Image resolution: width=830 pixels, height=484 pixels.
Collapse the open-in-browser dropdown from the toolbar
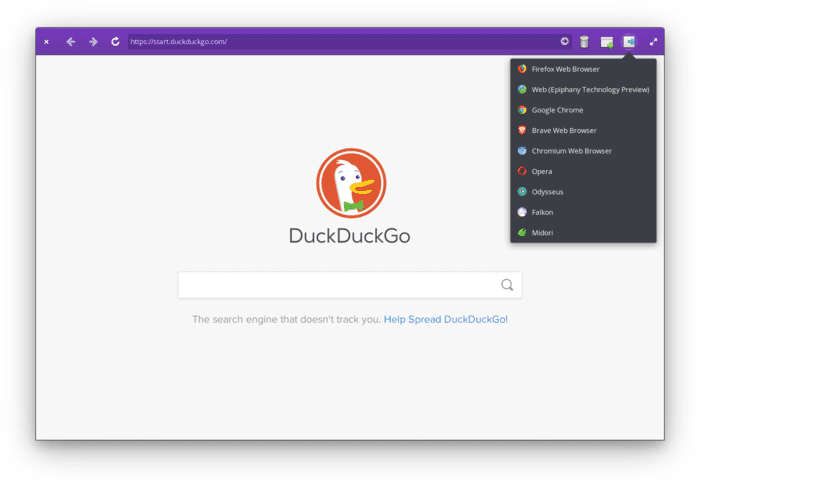tap(629, 42)
